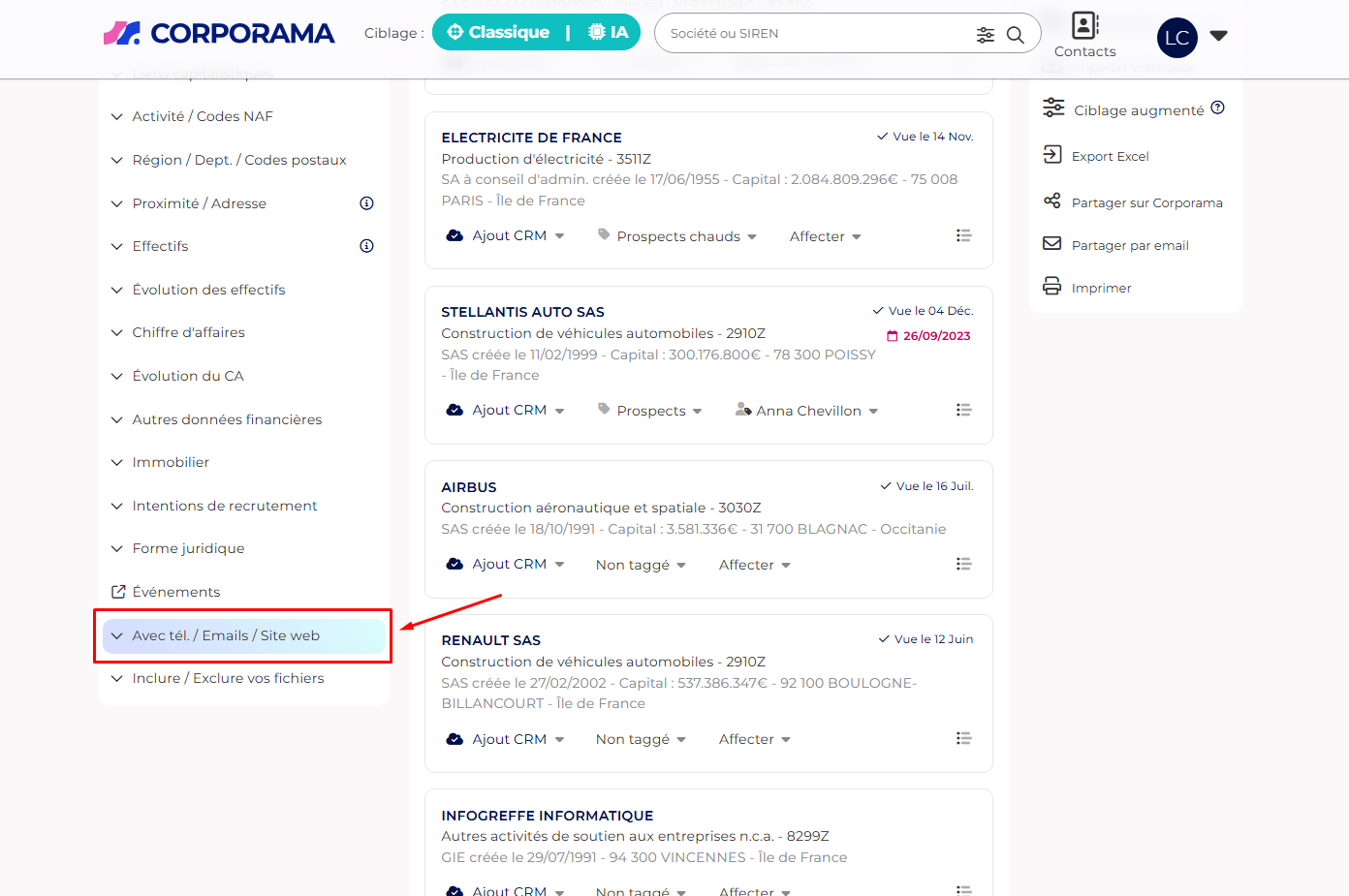Click Export Excel option

[x=1110, y=156]
